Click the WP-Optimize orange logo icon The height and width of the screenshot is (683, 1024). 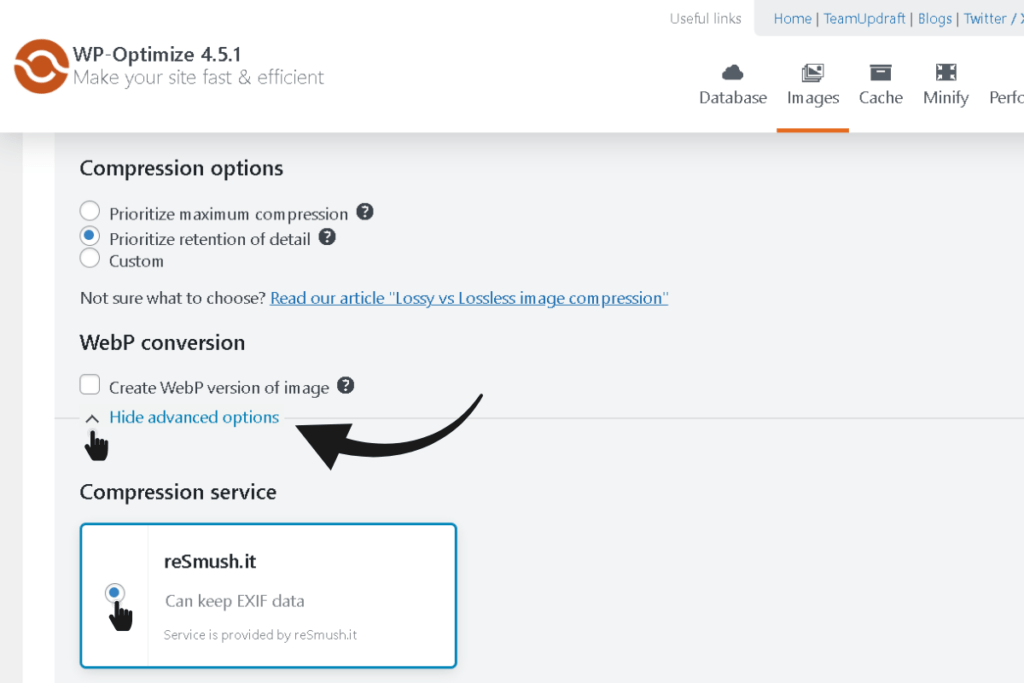[41, 66]
